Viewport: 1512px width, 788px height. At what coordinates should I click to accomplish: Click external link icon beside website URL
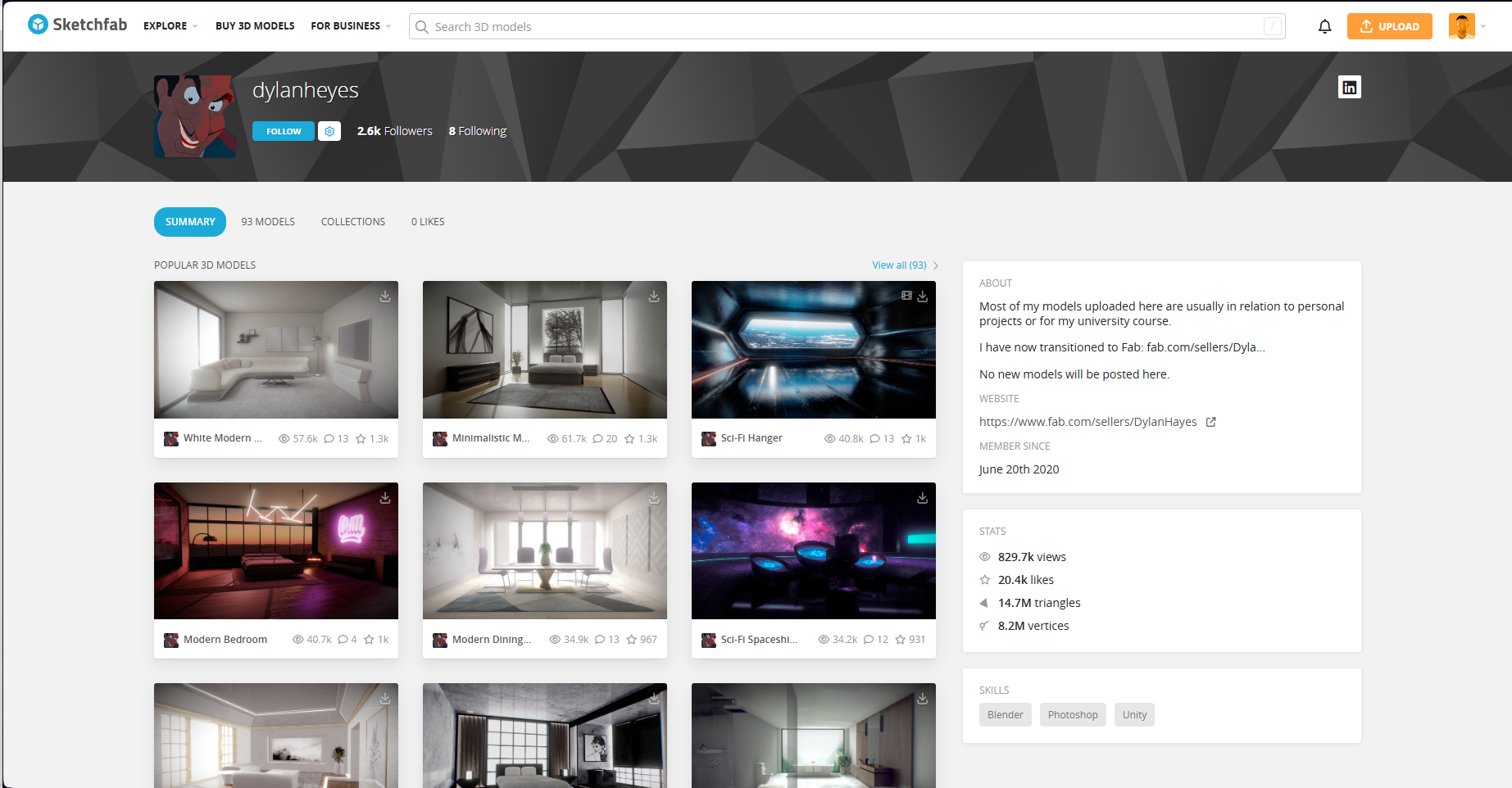pyautogui.click(x=1210, y=422)
